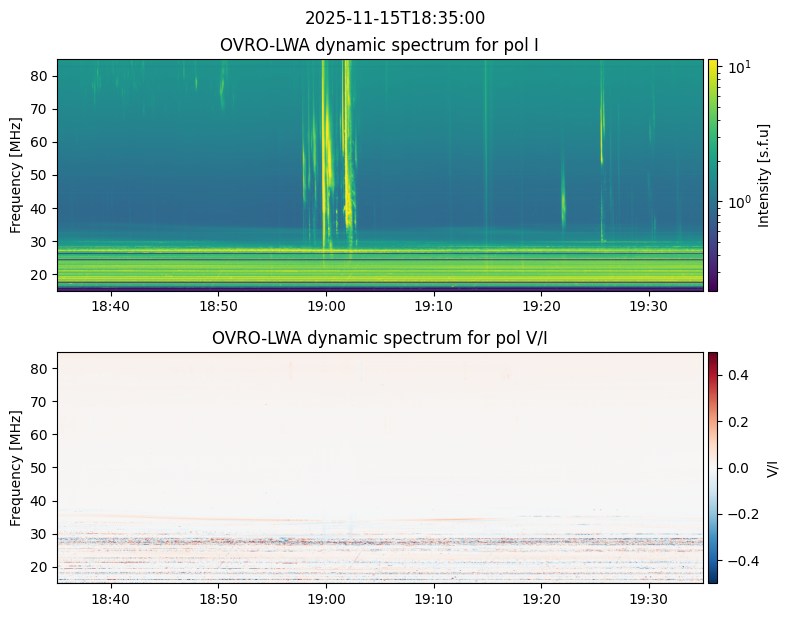Image resolution: width=789 pixels, height=617 pixels.
Task: Click the 80 MHz tick label on the top panel
Action: tap(38, 76)
